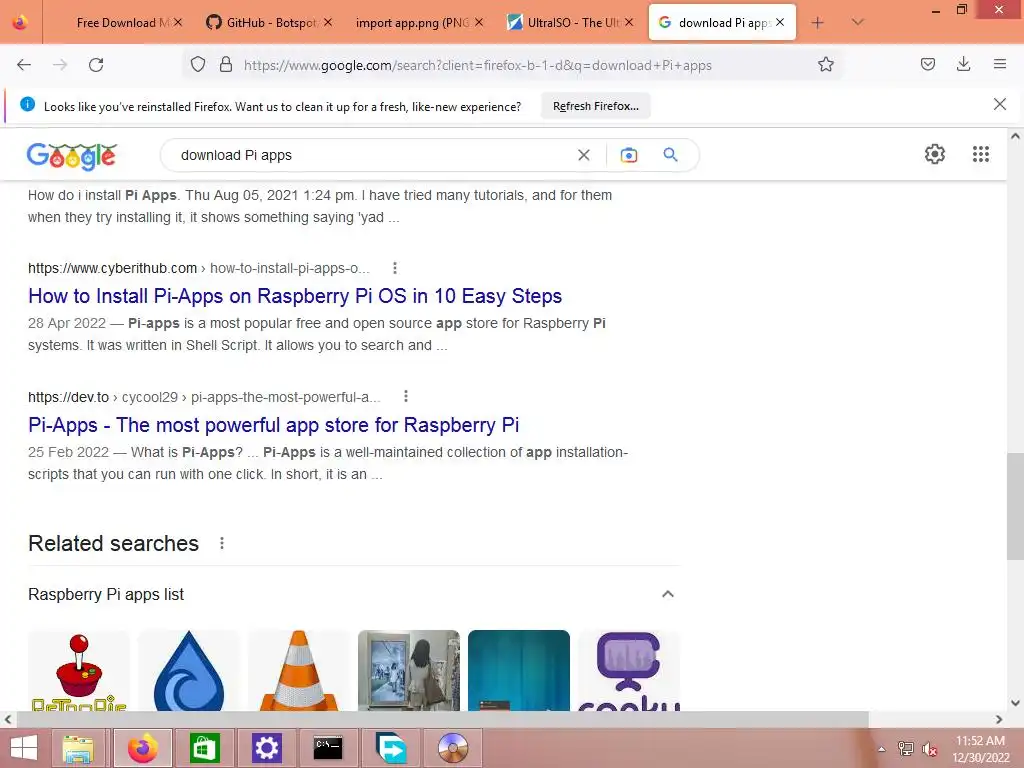This screenshot has width=1024, height=768.
Task: Collapse the Raspberry Pi apps list section
Action: [x=667, y=594]
